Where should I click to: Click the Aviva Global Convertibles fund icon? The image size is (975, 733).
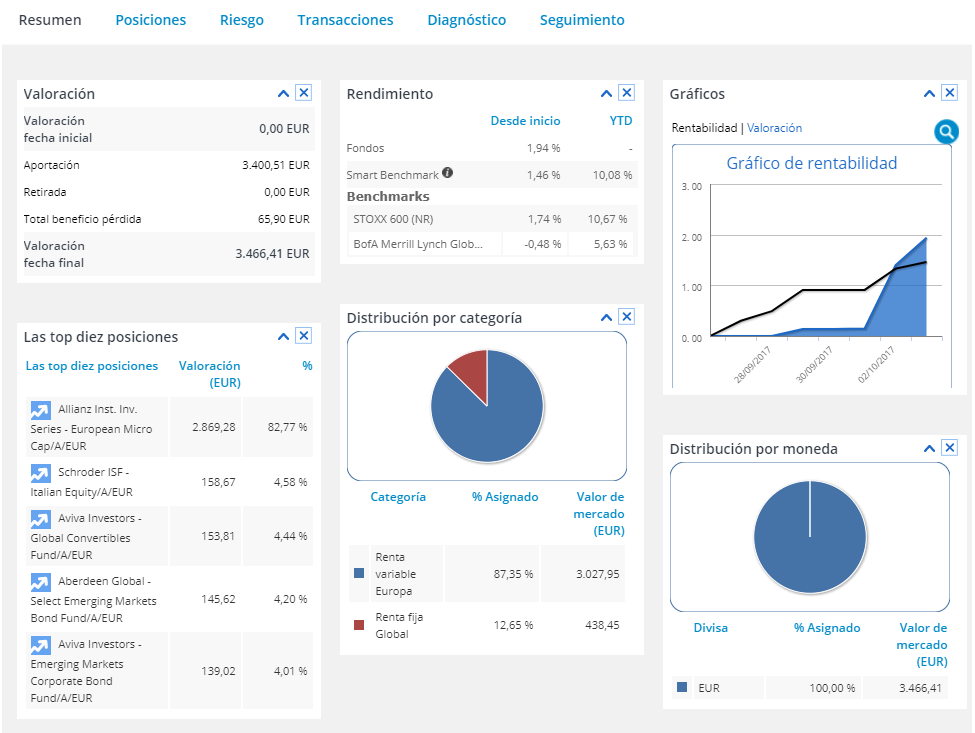(x=40, y=519)
